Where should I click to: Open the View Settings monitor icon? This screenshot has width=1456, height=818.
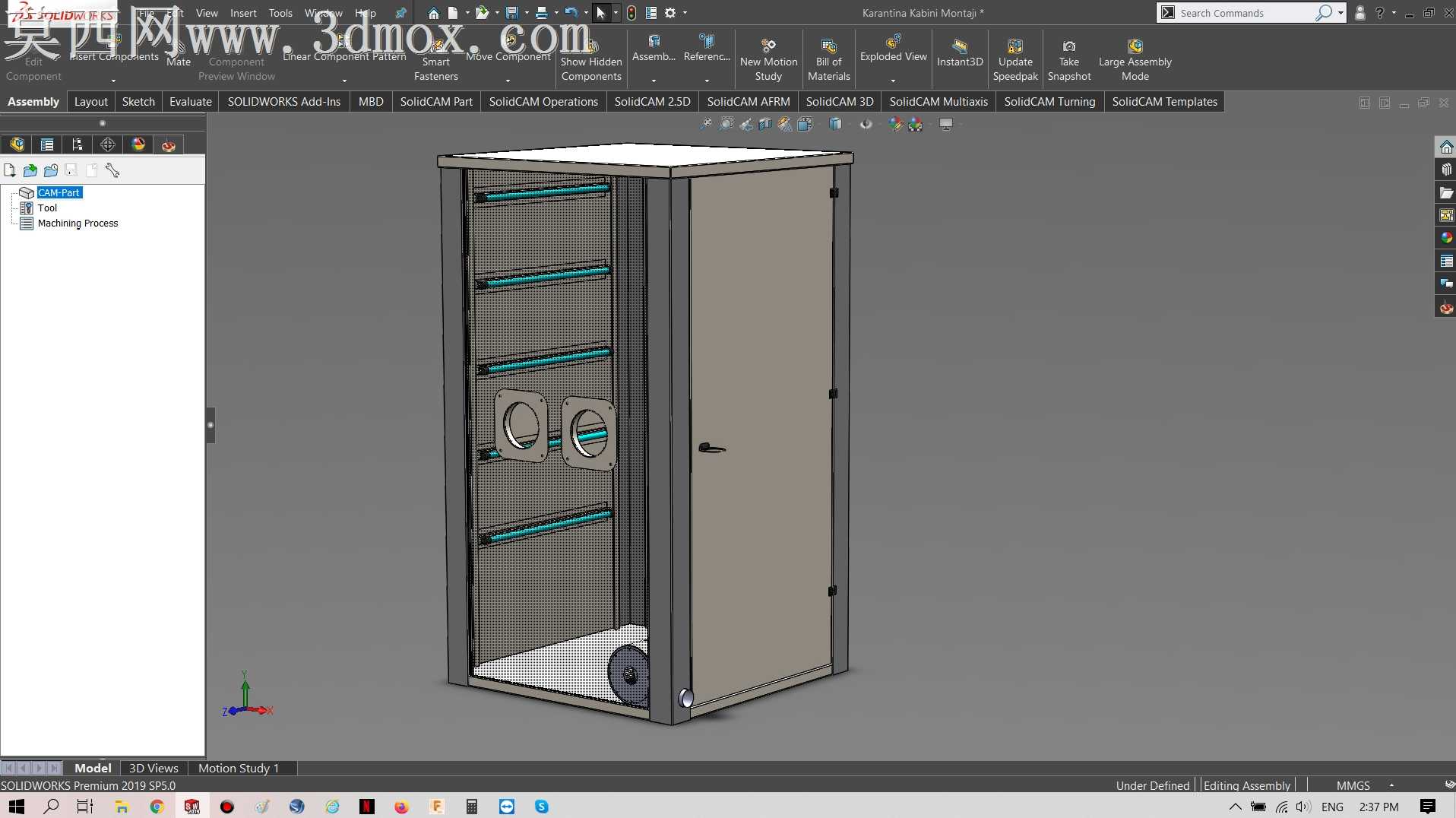coord(946,124)
